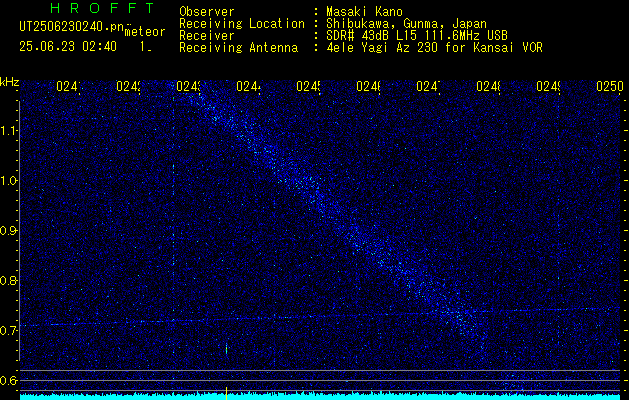This screenshot has height=400, width=629.
Task: Click the 0242 time marker
Action: [x=129, y=86]
